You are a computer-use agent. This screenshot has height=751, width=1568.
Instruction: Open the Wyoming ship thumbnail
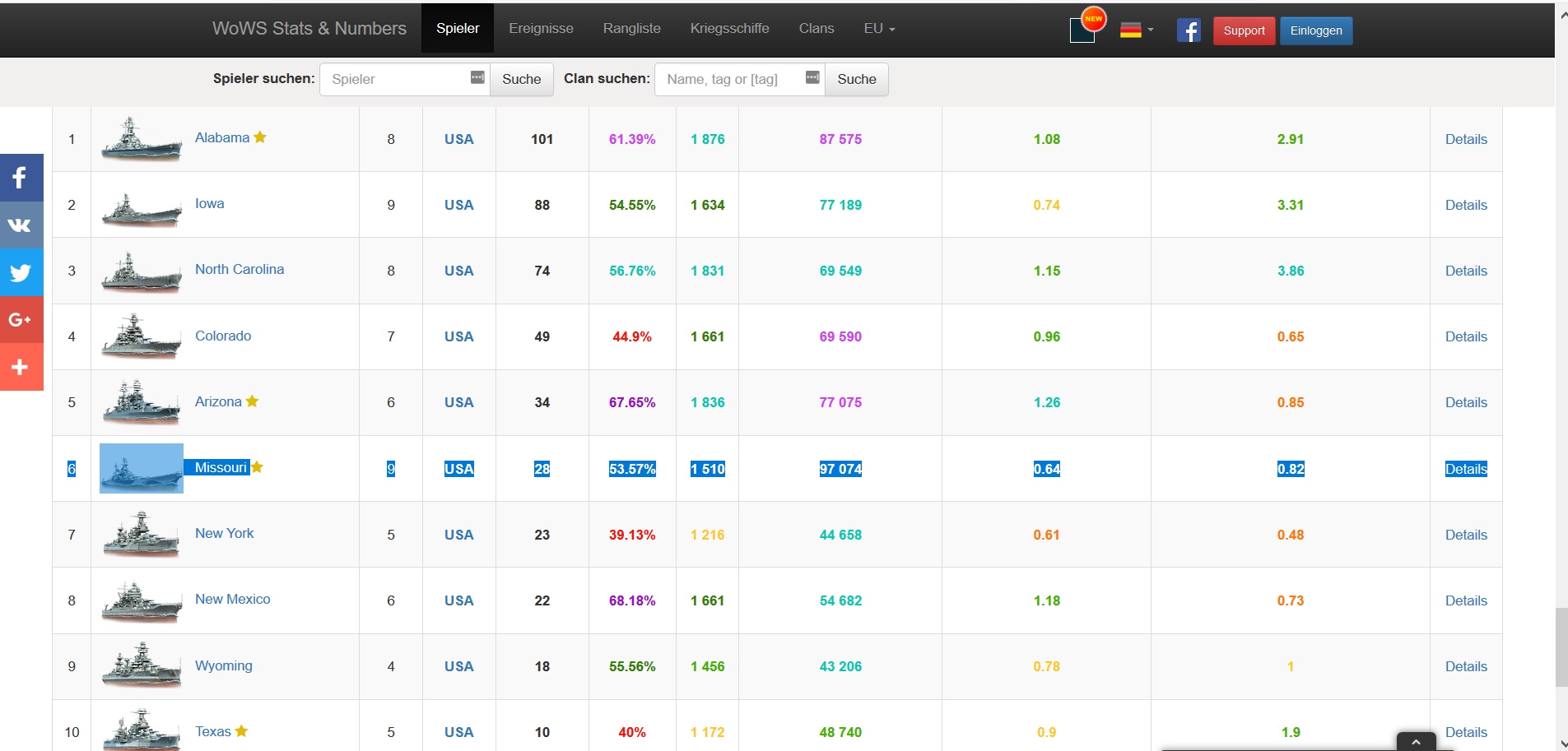[x=142, y=665]
